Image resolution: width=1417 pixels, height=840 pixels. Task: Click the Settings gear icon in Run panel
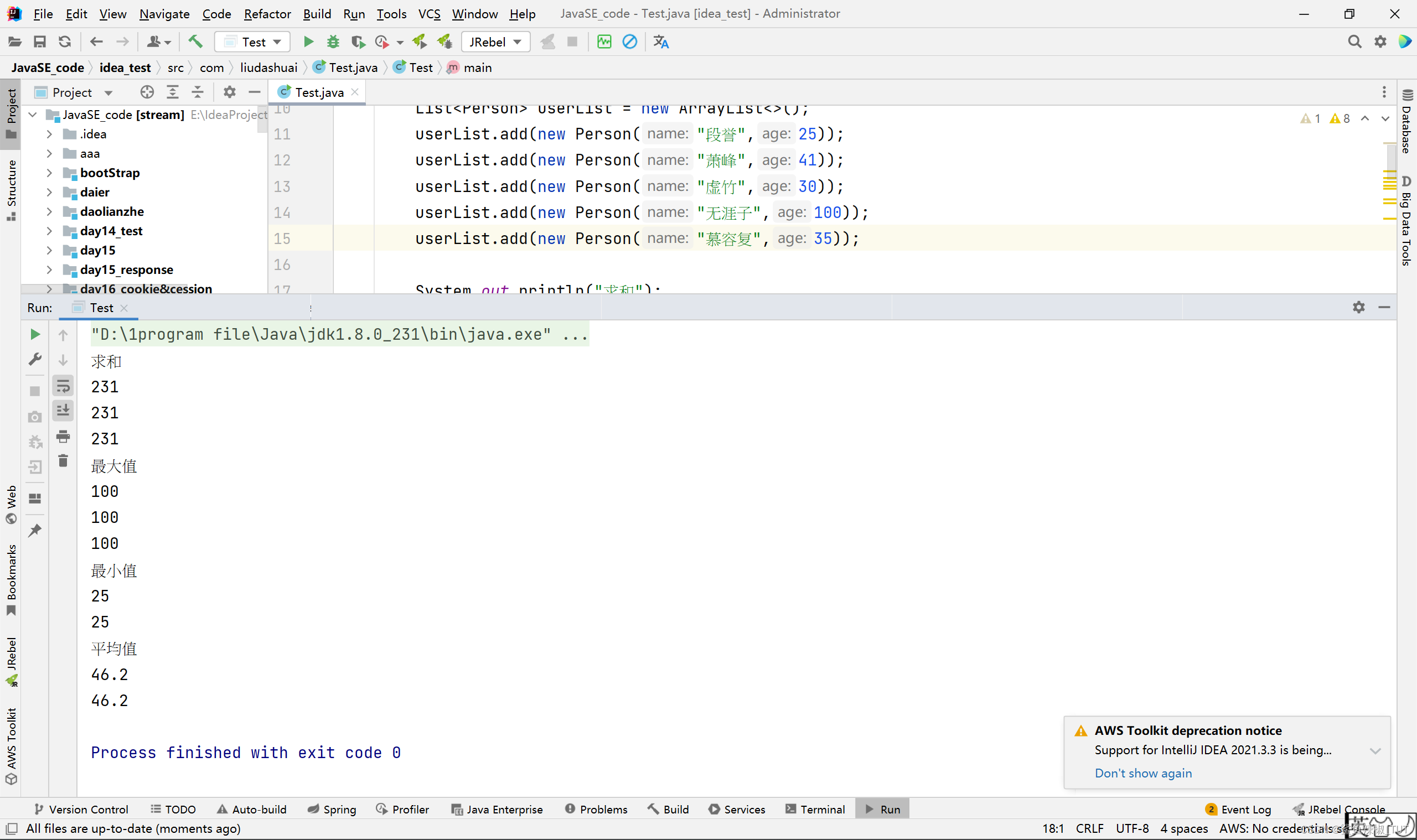[1359, 306]
